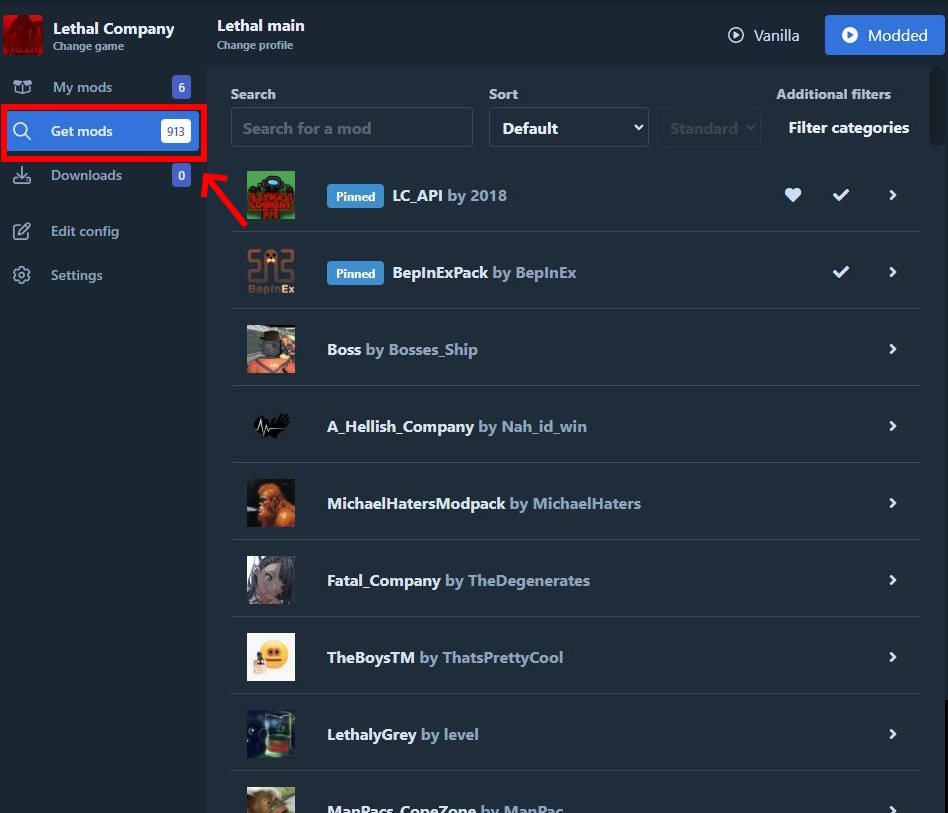Click the Boss mod thumbnail
948x813 pixels.
pyautogui.click(x=271, y=349)
